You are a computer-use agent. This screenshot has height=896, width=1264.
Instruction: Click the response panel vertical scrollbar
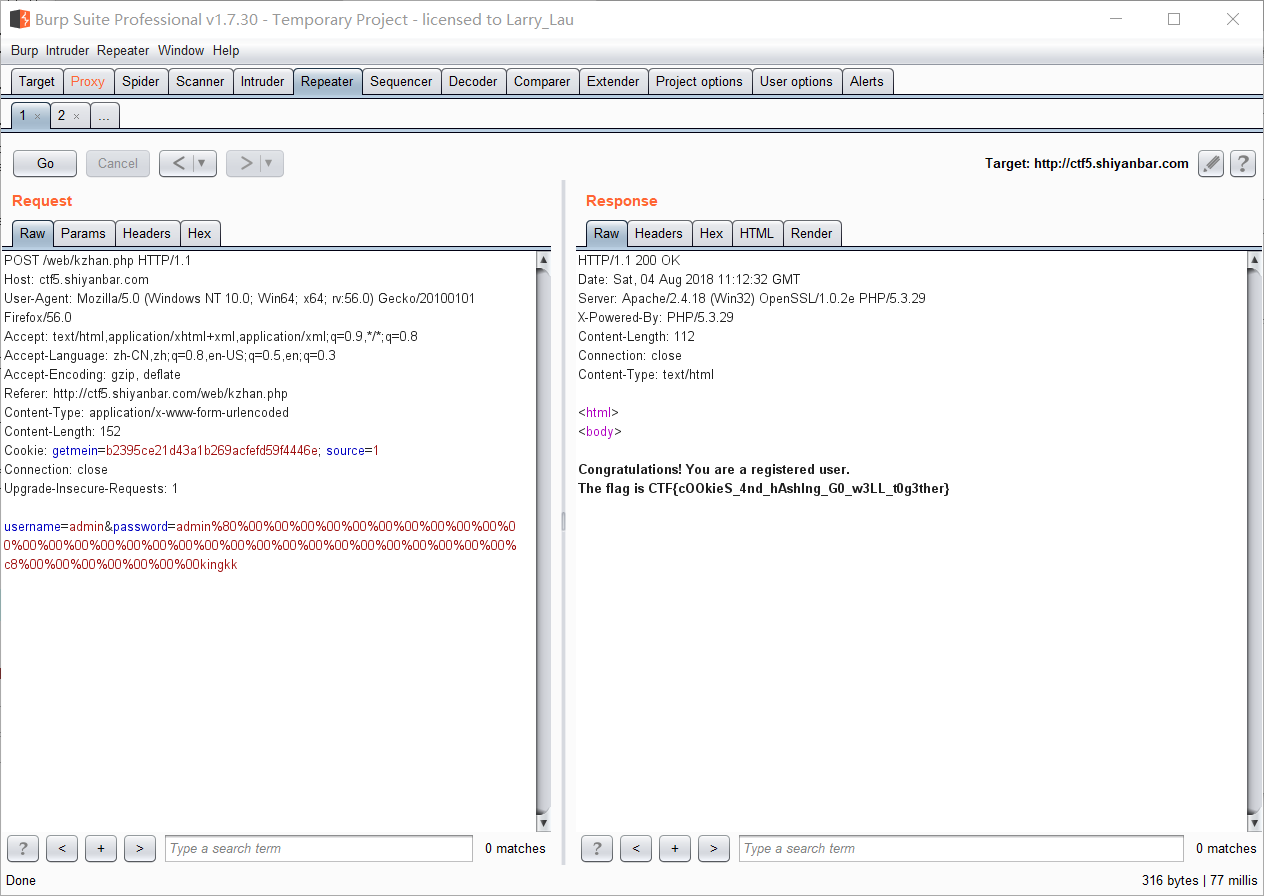[1255, 541]
